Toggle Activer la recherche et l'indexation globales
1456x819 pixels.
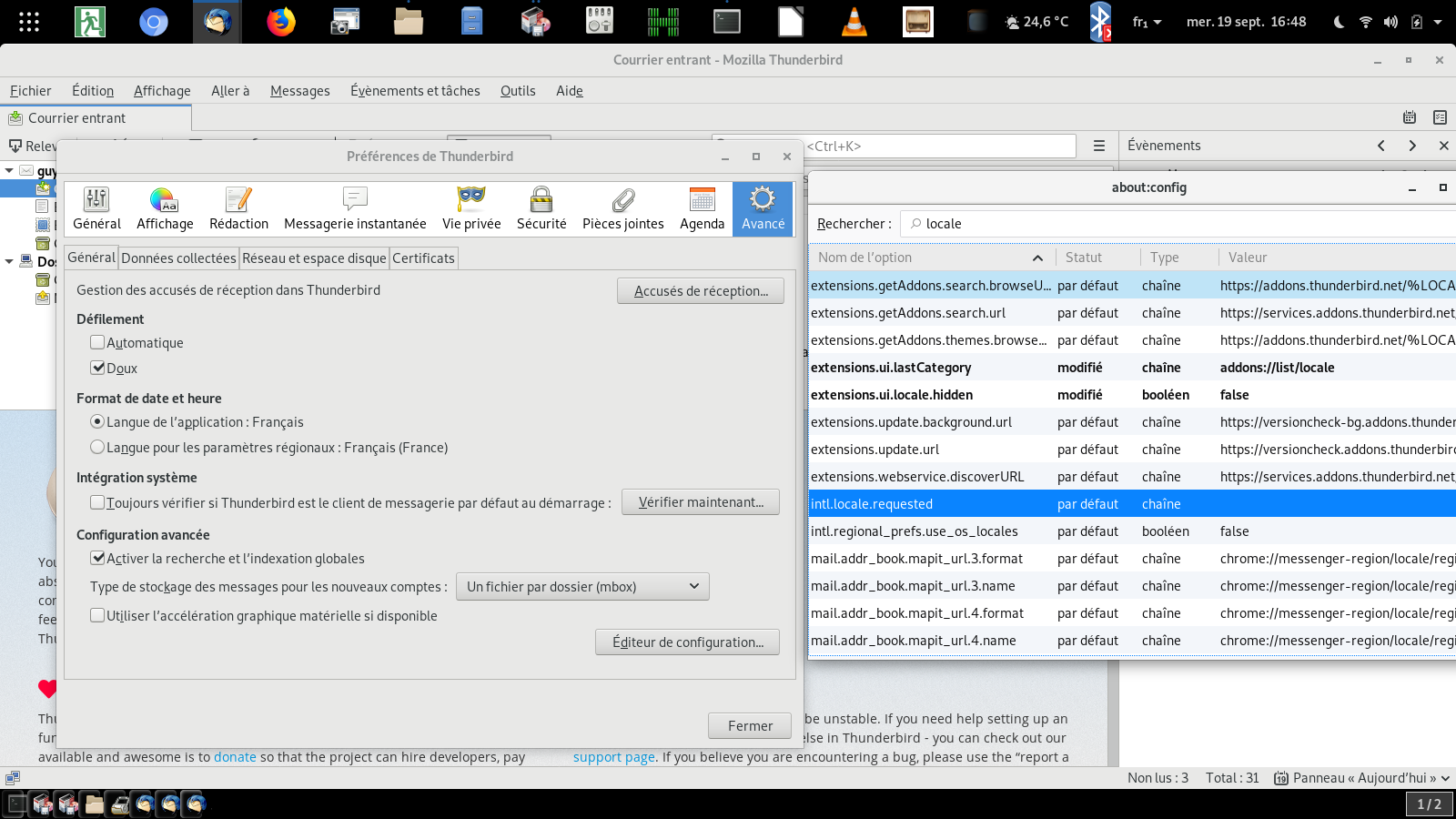pyautogui.click(x=97, y=558)
